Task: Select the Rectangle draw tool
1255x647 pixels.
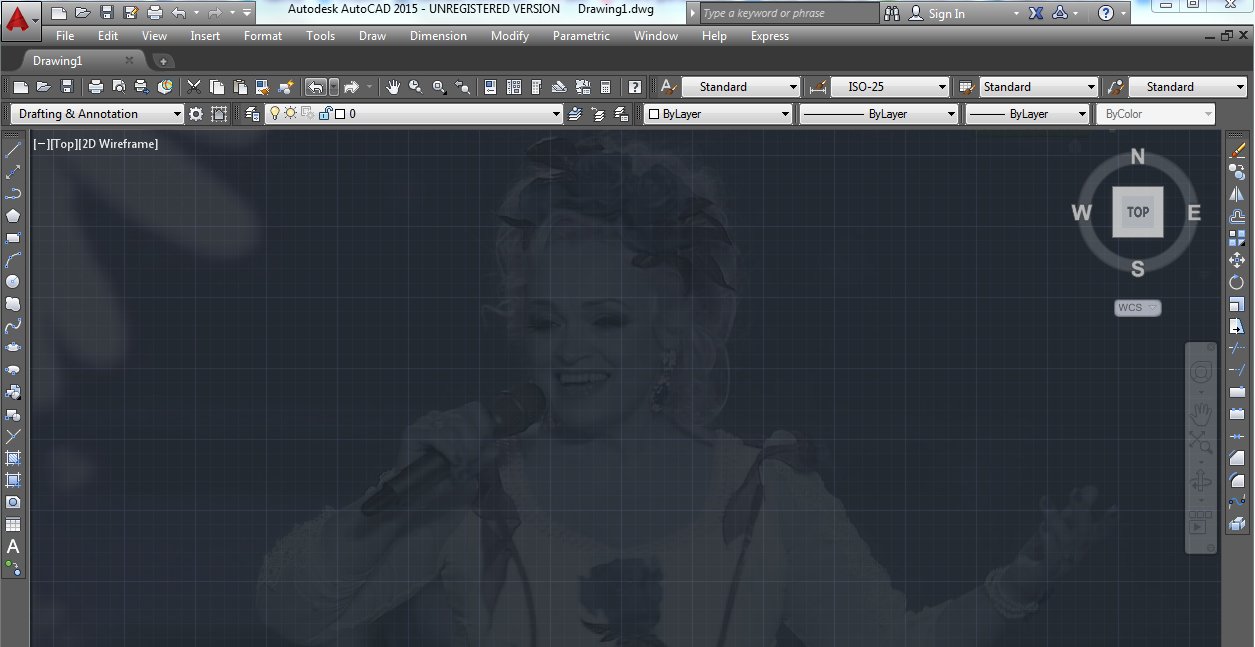Action: pos(14,238)
